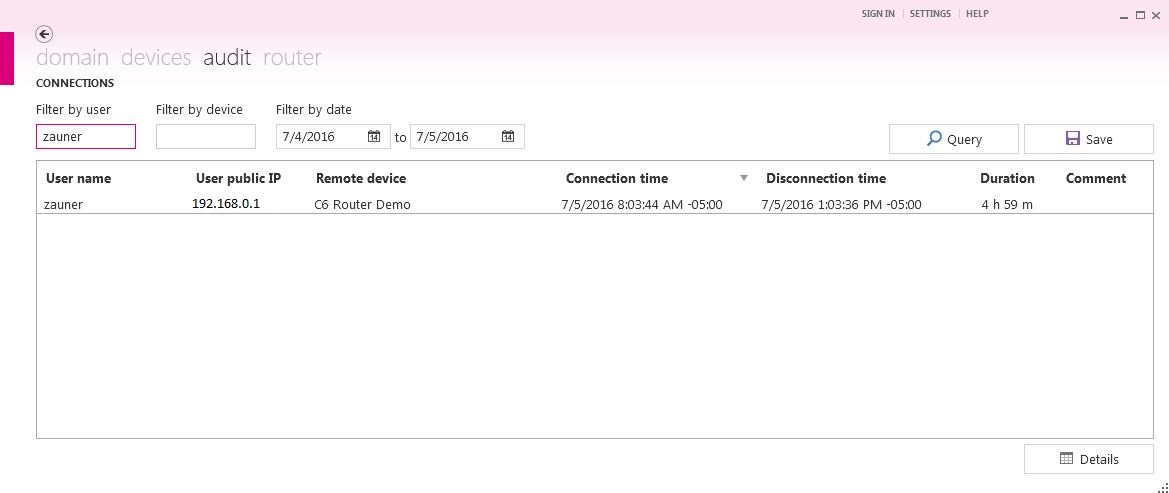
Task: Click the 192.168.0.1 IP cell
Action: [x=226, y=204]
